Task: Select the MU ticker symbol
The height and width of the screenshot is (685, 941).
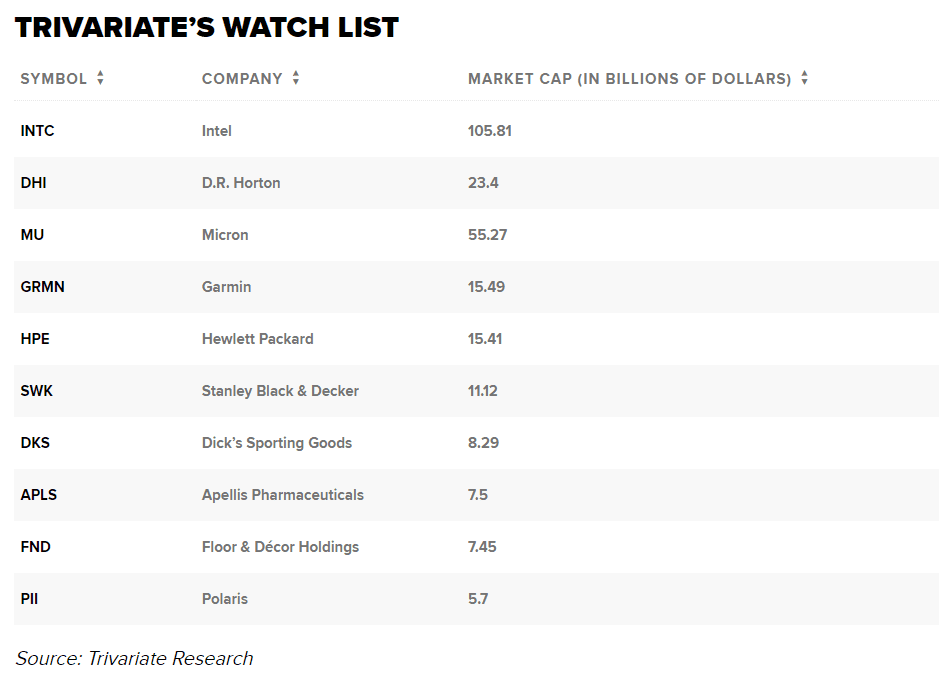Action: click(x=32, y=235)
